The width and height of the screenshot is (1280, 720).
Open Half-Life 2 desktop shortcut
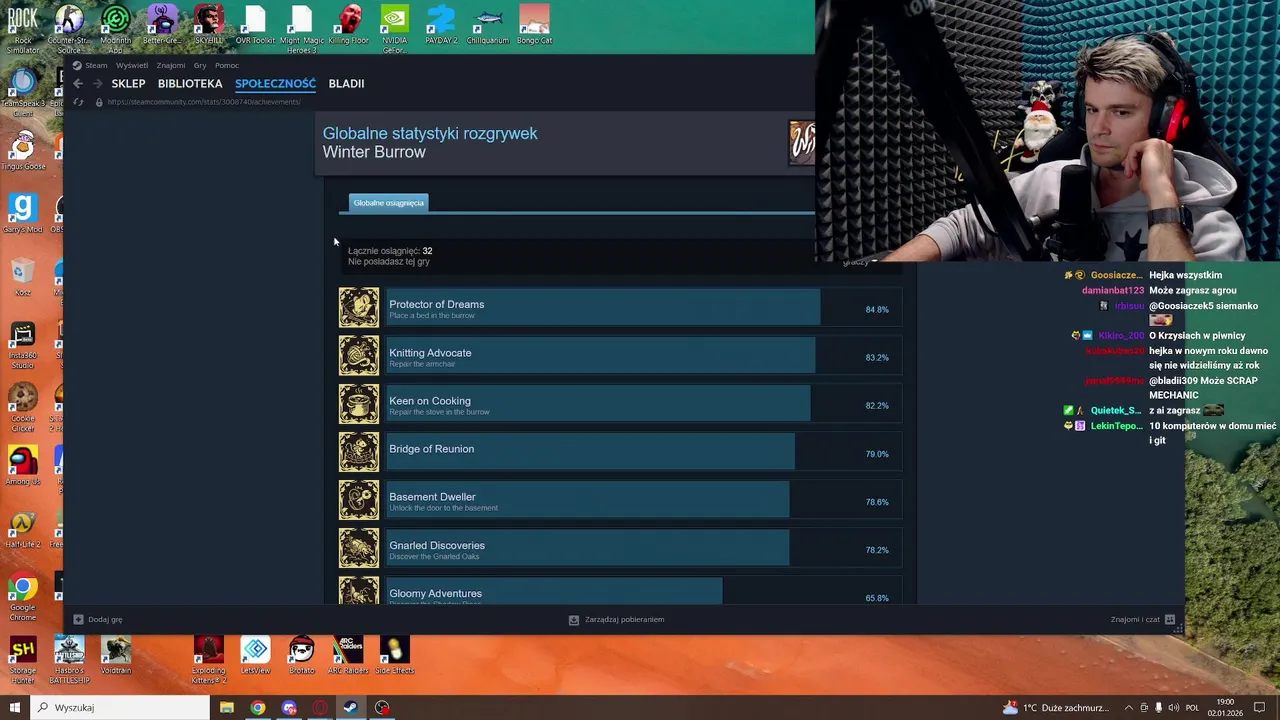[x=22, y=529]
